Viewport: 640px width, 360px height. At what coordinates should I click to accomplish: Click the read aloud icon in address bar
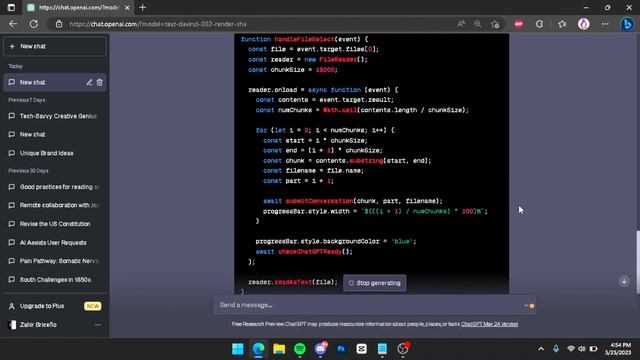click(461, 24)
